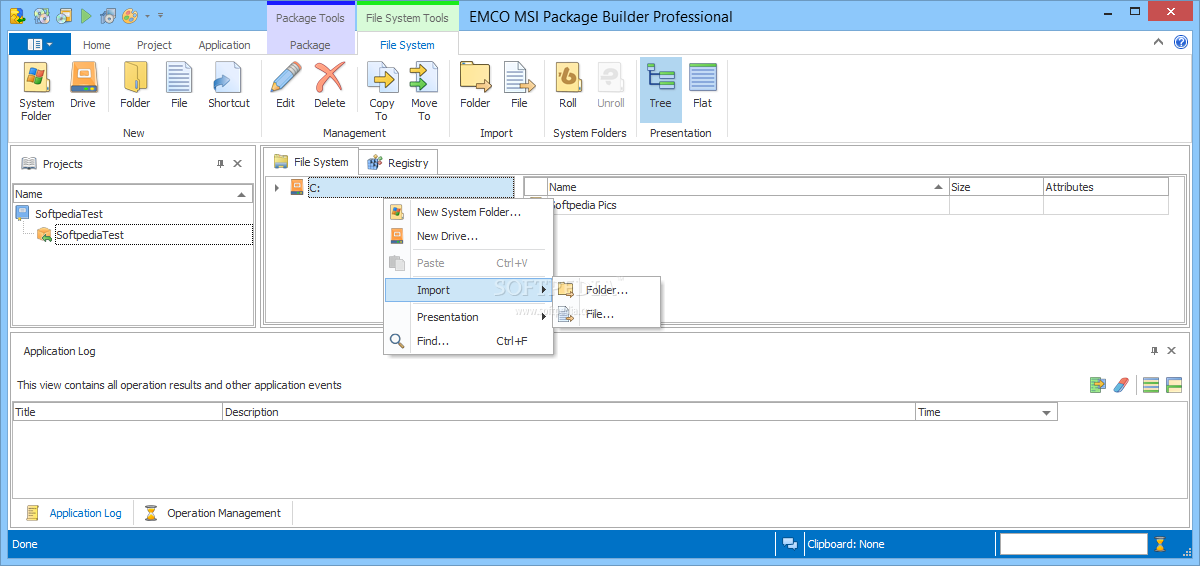The image size is (1200, 566).
Task: Click the Title column header in log
Action: pyautogui.click(x=117, y=412)
